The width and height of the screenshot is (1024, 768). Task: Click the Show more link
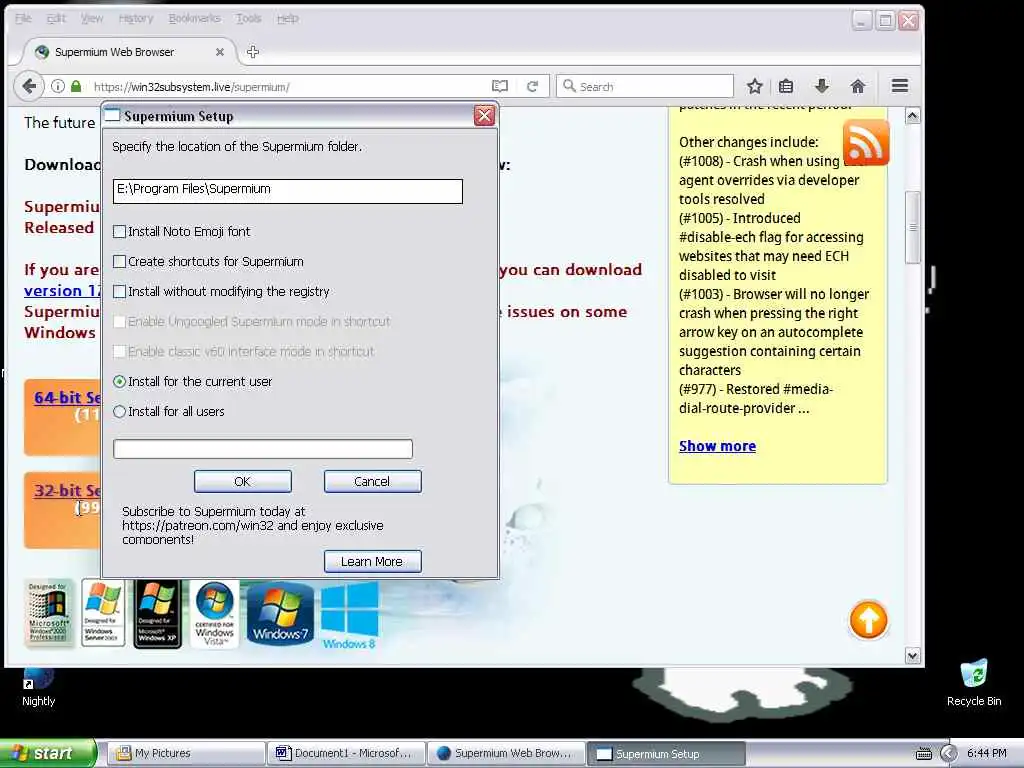point(717,446)
